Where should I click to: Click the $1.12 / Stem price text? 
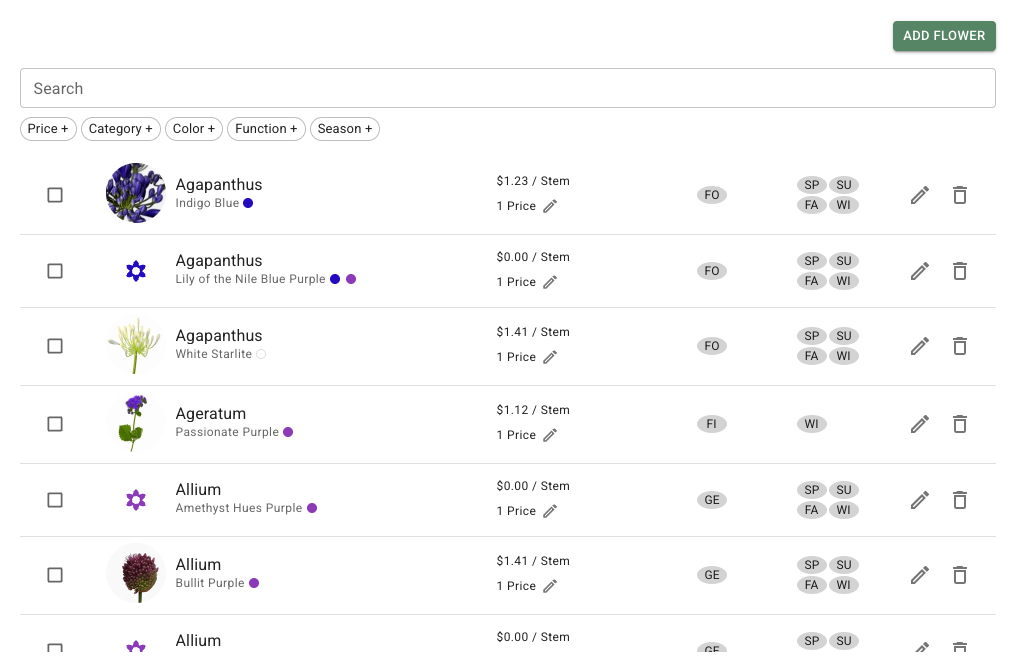[533, 410]
